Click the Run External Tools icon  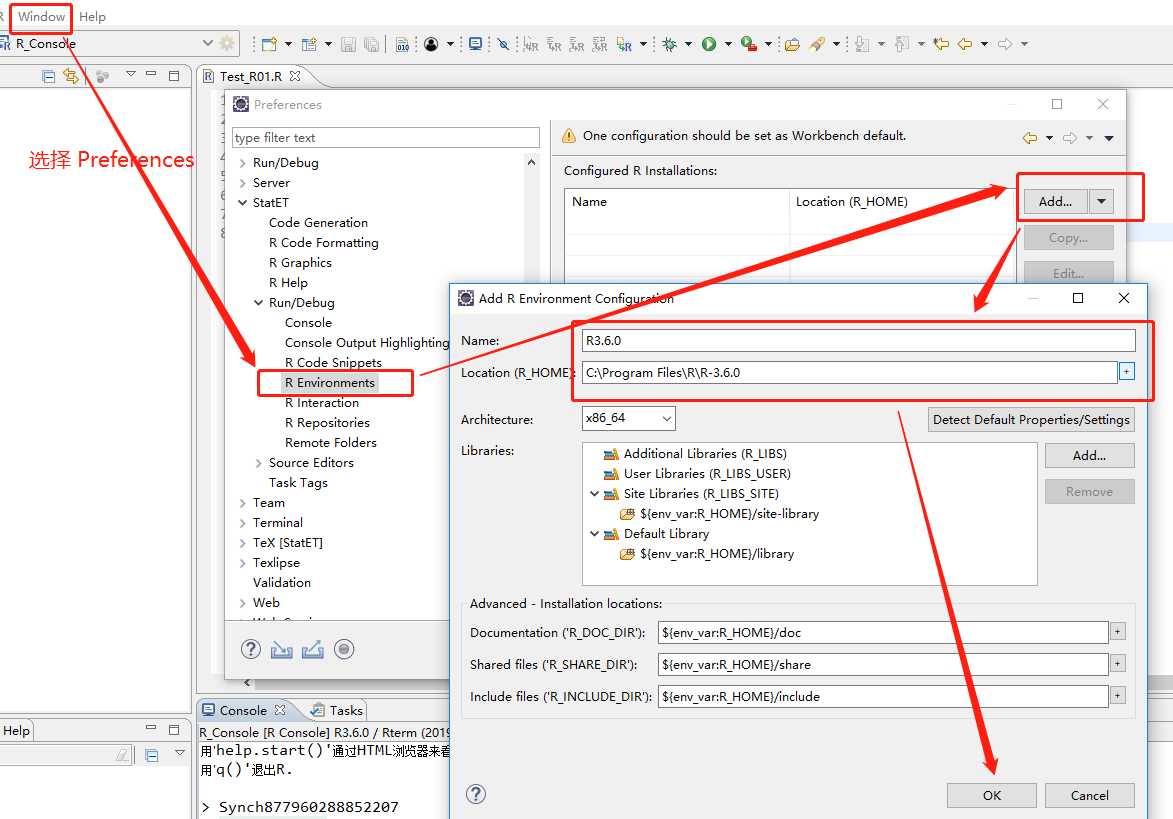(x=748, y=44)
